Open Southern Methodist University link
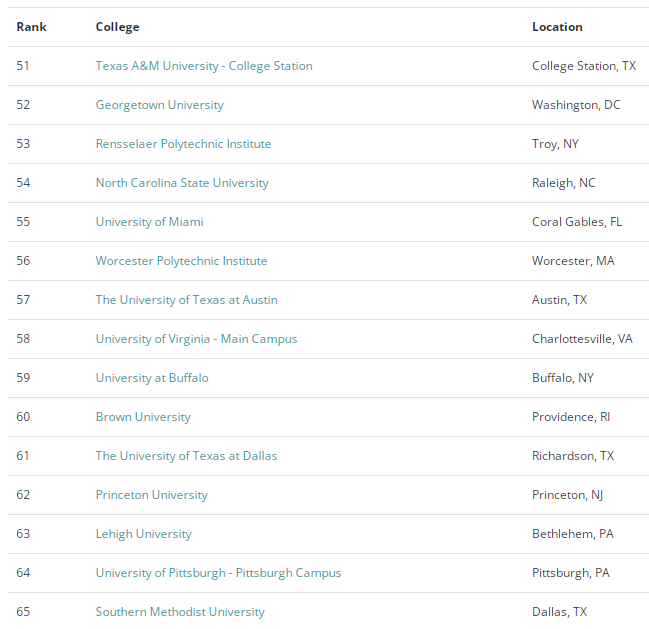 tap(180, 612)
